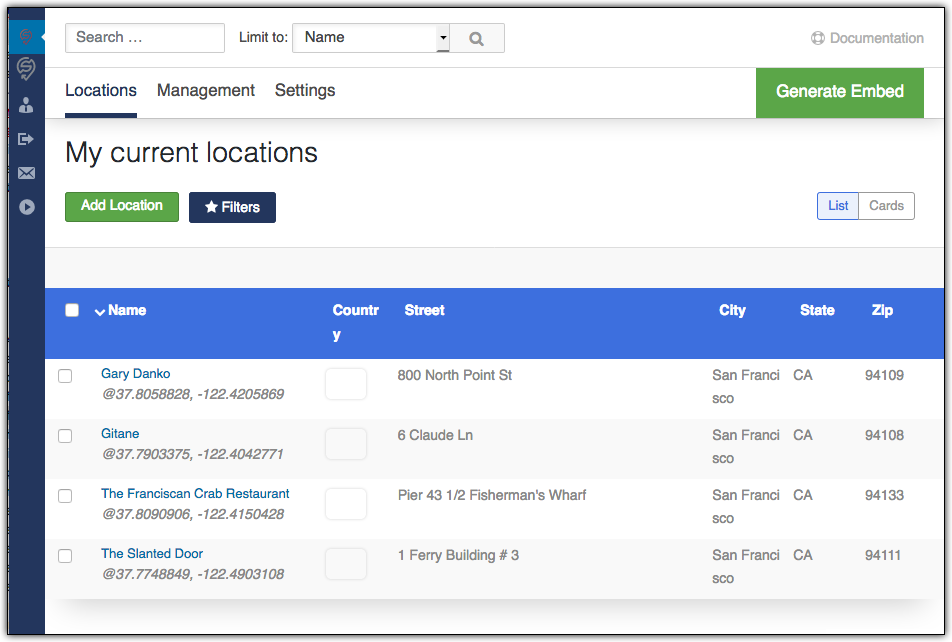This screenshot has width=952, height=642.
Task: Click the magnifying glass search icon
Action: (477, 37)
